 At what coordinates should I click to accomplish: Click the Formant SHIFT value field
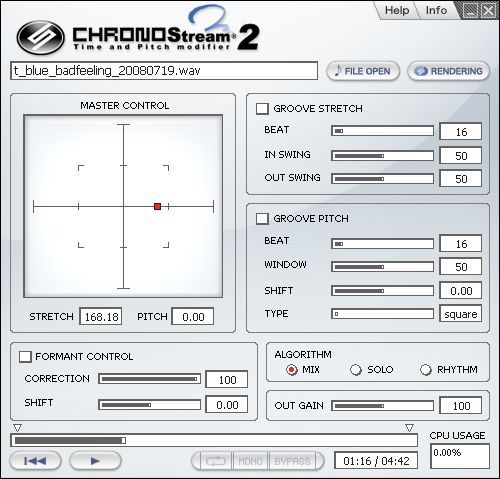227,405
